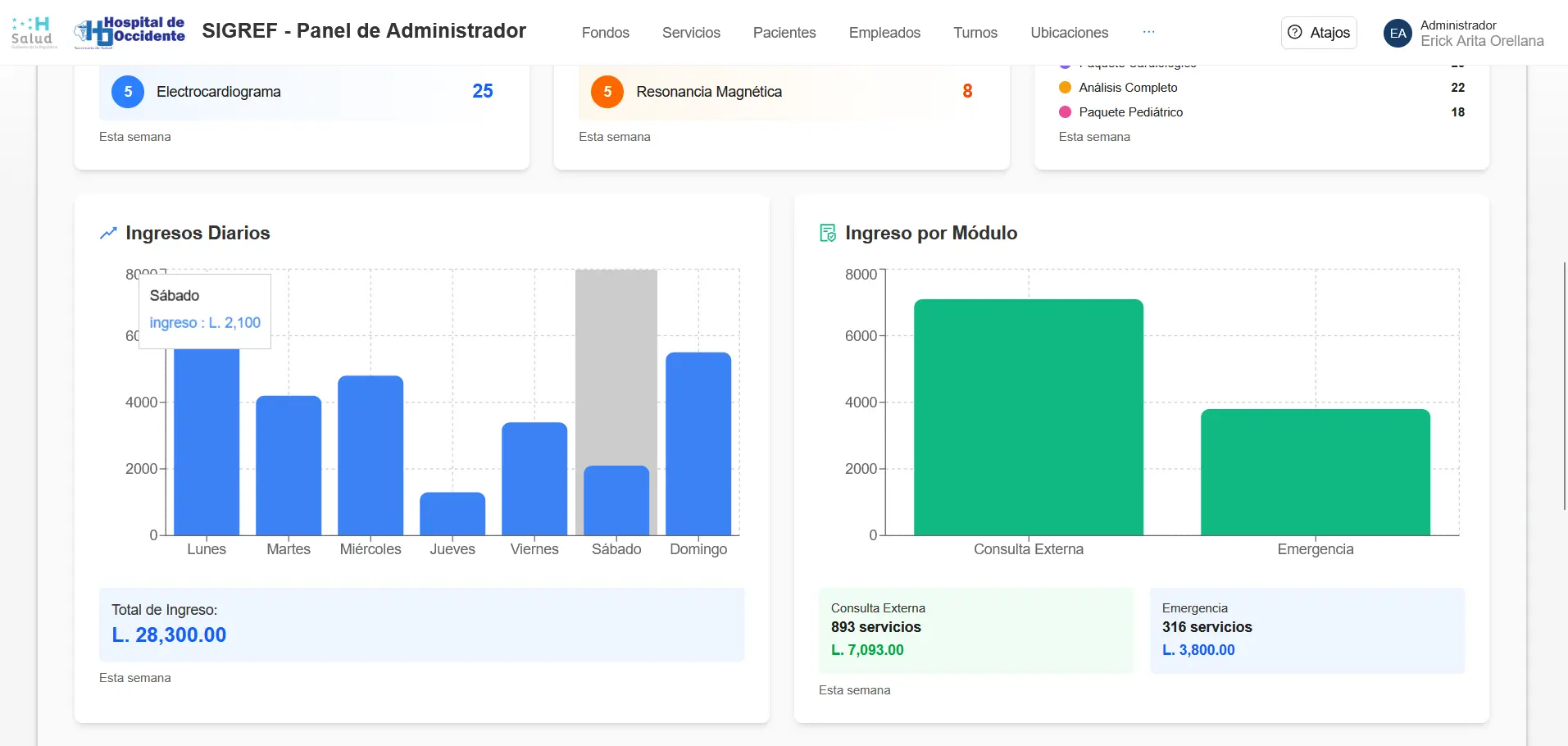Click the pink Paquete Pediátrico color dot
Screen dimensions: 1568x746
click(1065, 112)
